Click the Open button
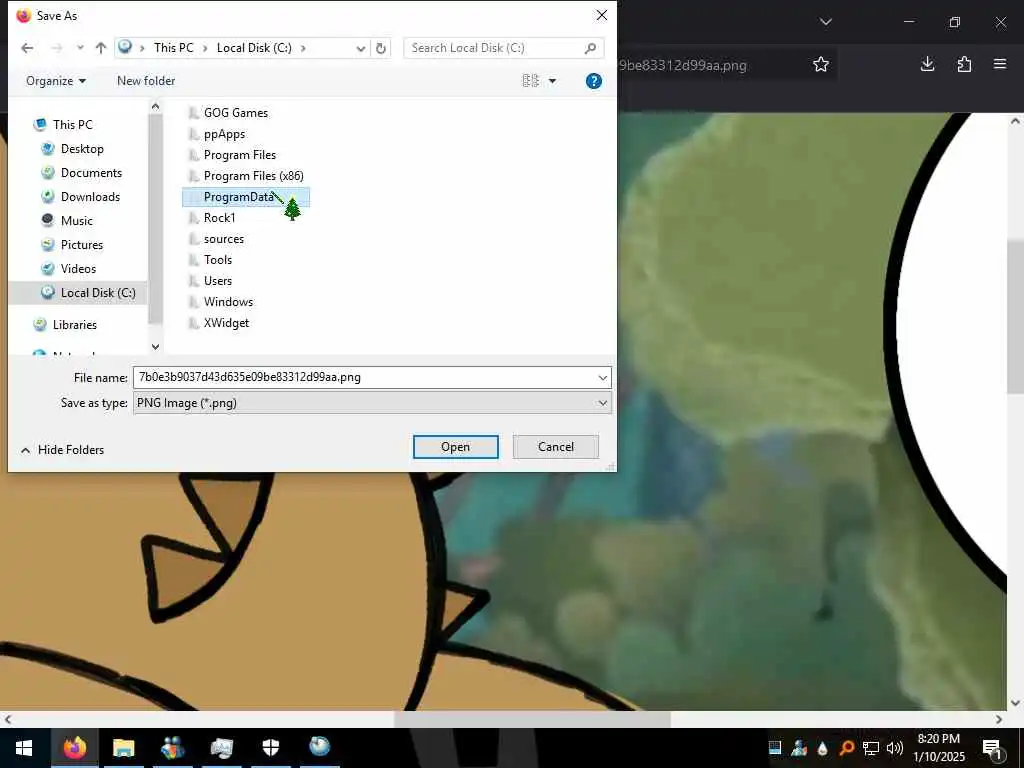 click(x=455, y=447)
